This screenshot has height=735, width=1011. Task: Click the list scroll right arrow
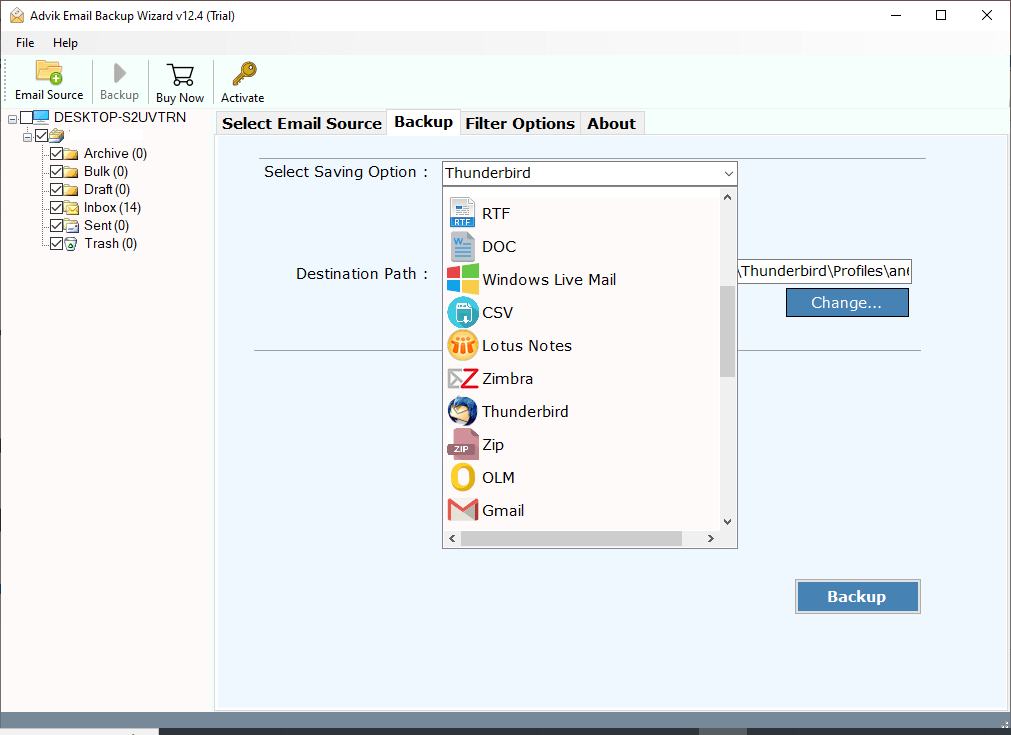tap(711, 538)
